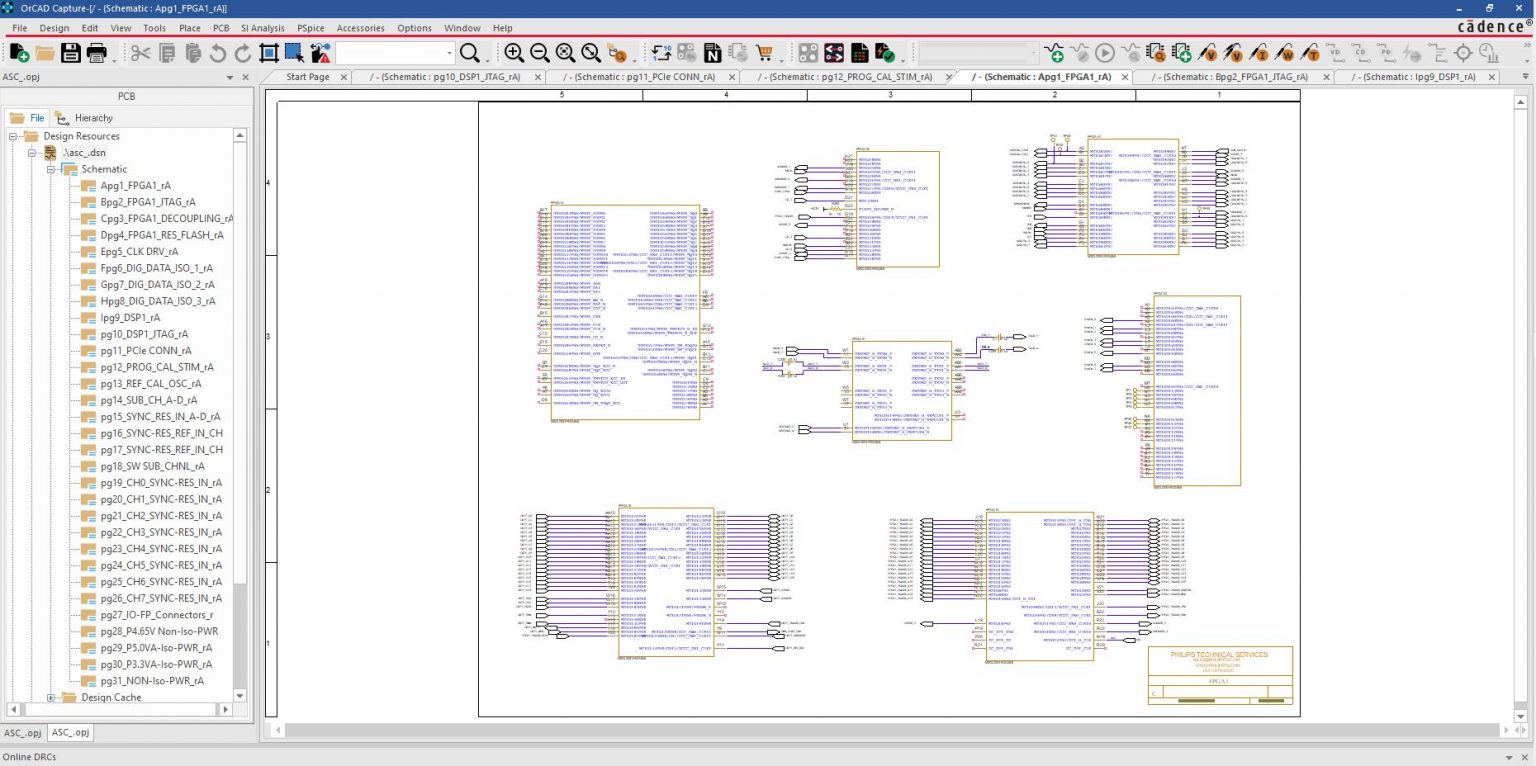This screenshot has height=766, width=1536.
Task: Save the design with the floppy disk icon
Action: (71, 53)
